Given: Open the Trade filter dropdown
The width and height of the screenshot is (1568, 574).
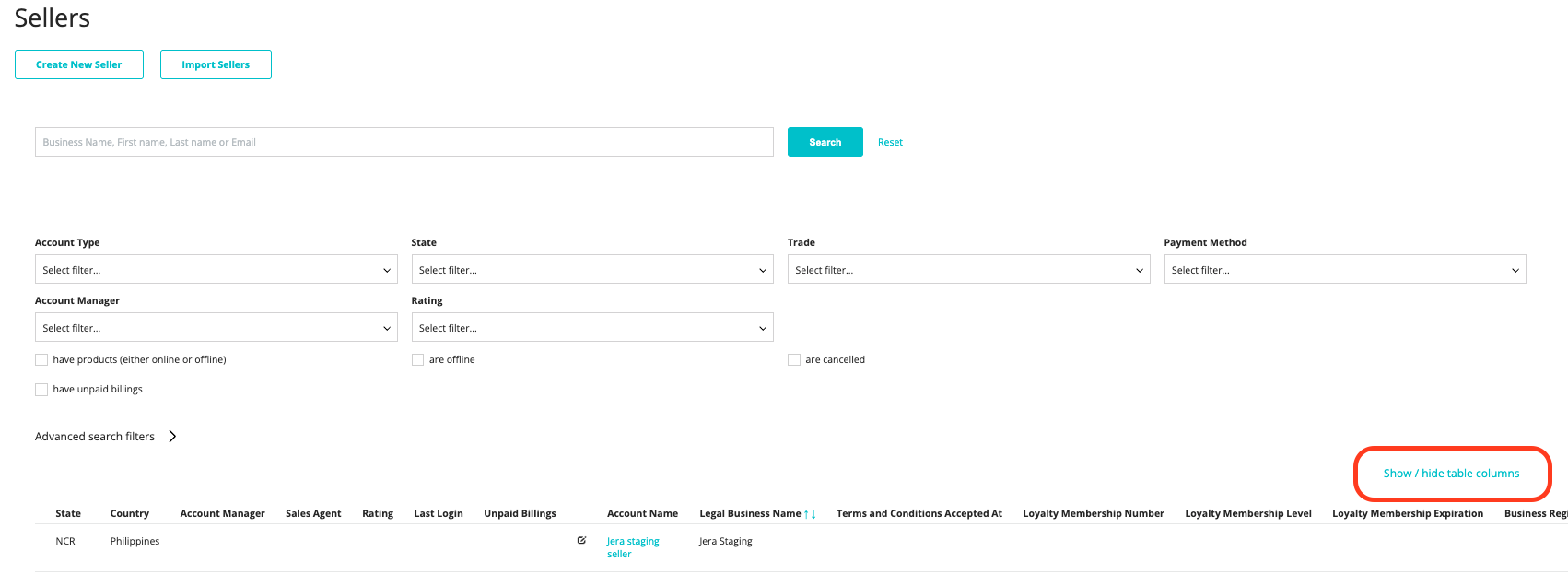Looking at the screenshot, I should tap(969, 270).
